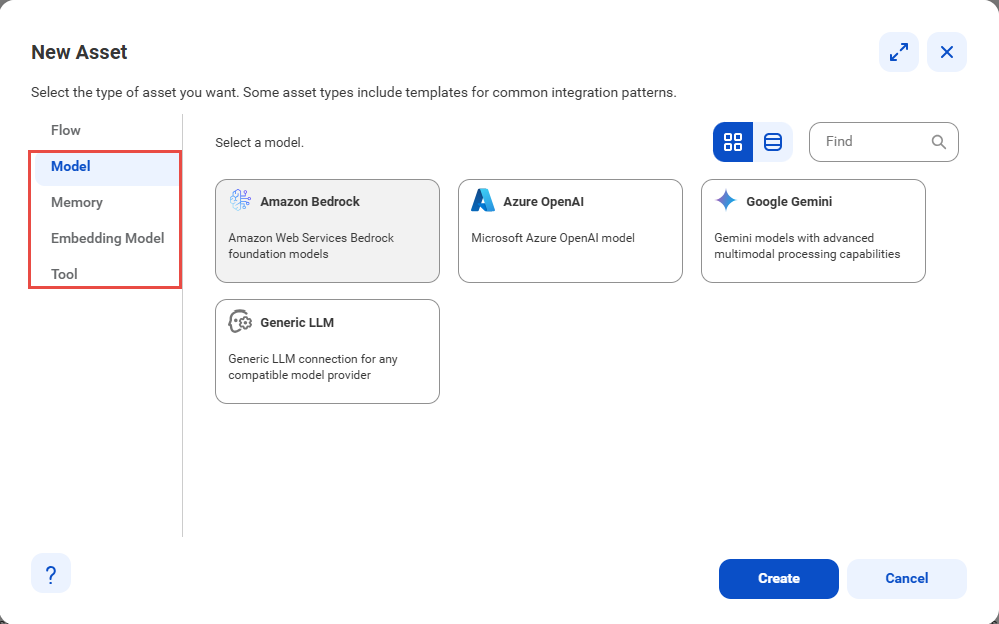Select the Flow asset type
The width and height of the screenshot is (999, 624).
tap(66, 130)
